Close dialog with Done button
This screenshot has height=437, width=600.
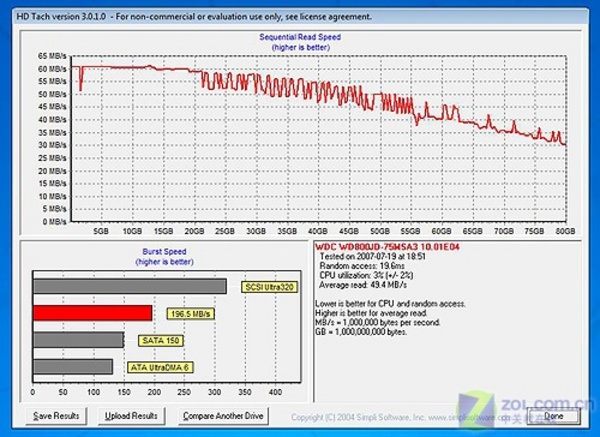[553, 416]
